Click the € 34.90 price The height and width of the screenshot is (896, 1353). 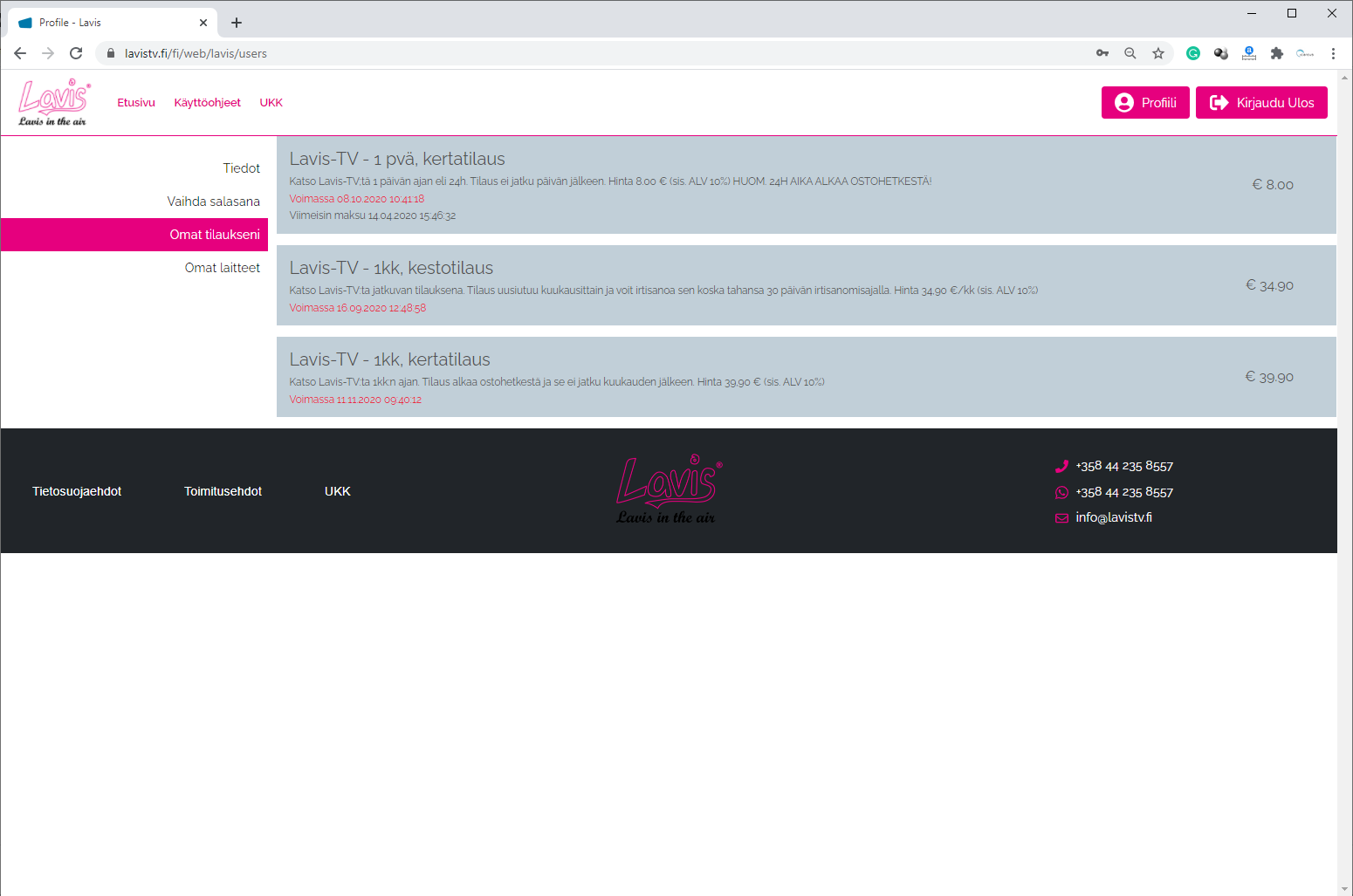tap(1269, 285)
